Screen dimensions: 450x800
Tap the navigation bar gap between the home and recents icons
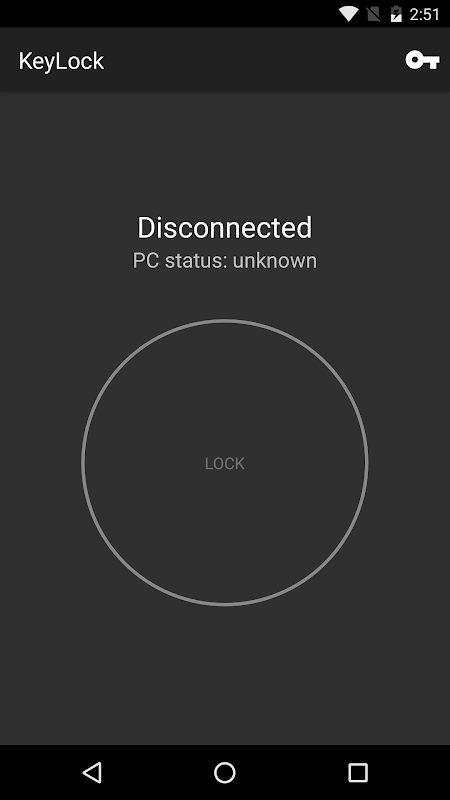click(x=292, y=772)
